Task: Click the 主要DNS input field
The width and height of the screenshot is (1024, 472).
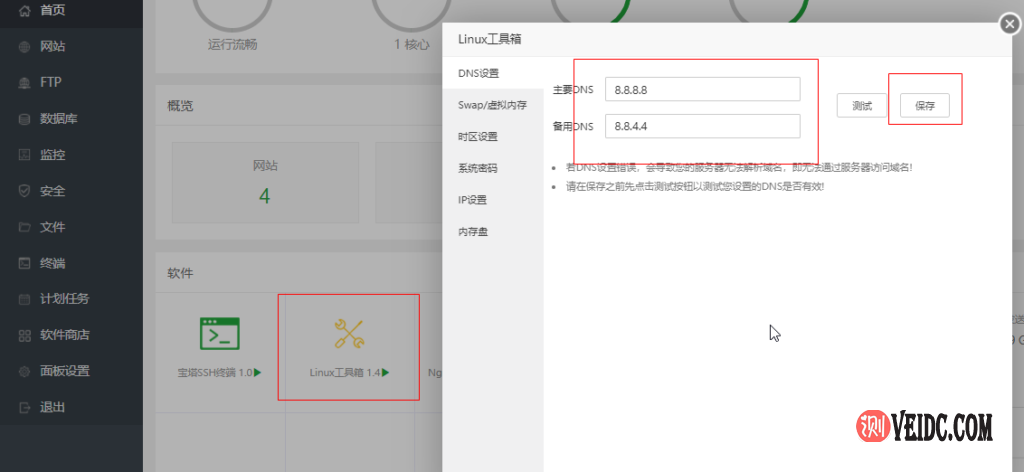Action: pos(703,89)
